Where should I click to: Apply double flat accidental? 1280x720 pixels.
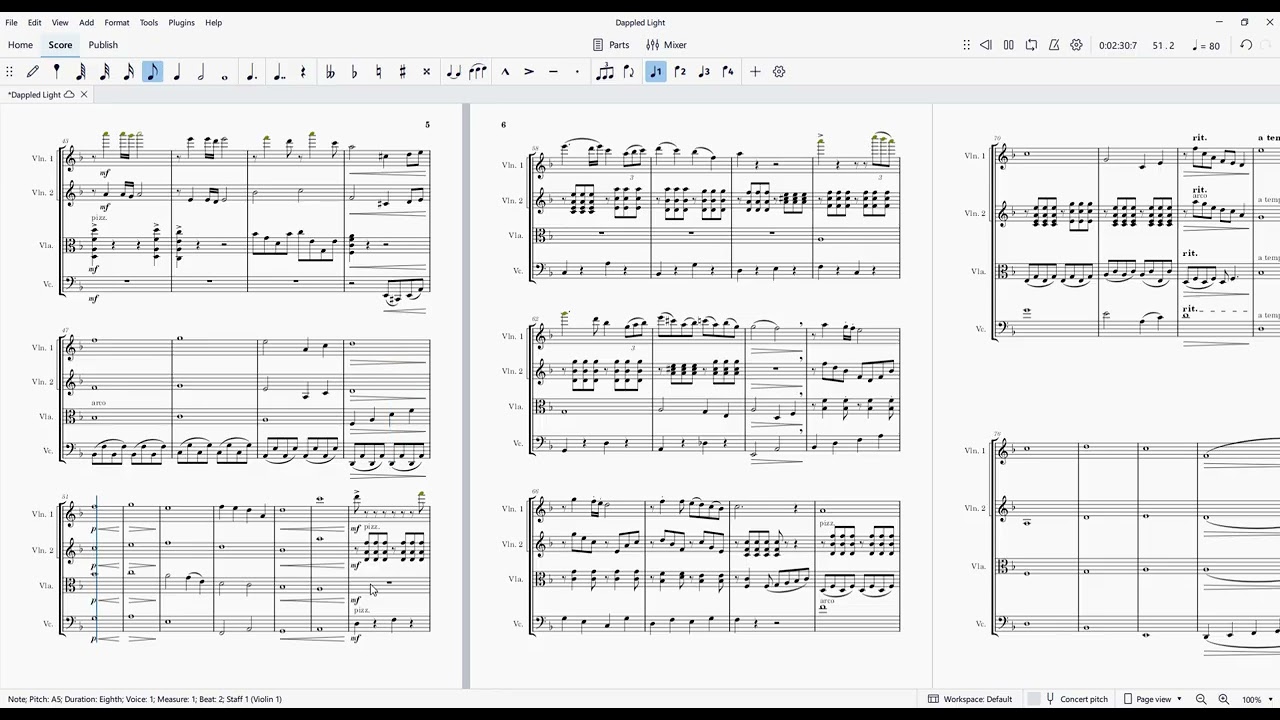pos(330,72)
